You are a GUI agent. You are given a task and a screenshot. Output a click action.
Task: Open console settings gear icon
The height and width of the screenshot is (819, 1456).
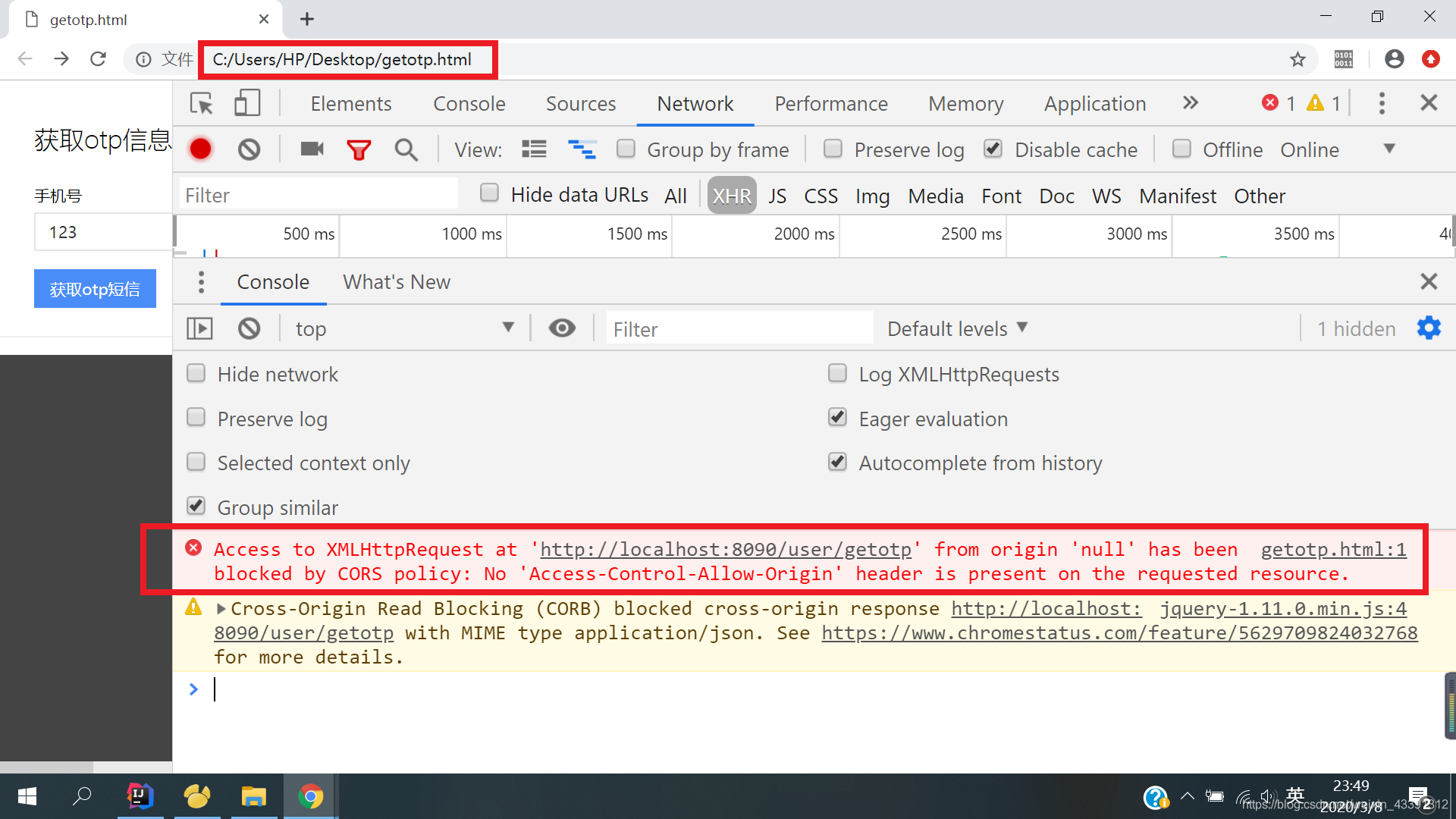tap(1429, 328)
